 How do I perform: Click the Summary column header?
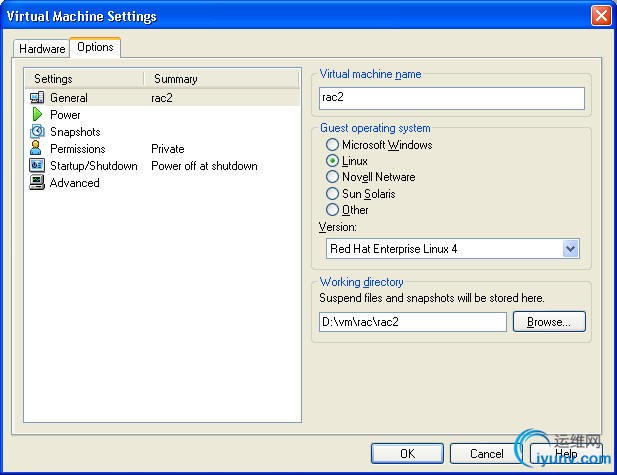222,79
